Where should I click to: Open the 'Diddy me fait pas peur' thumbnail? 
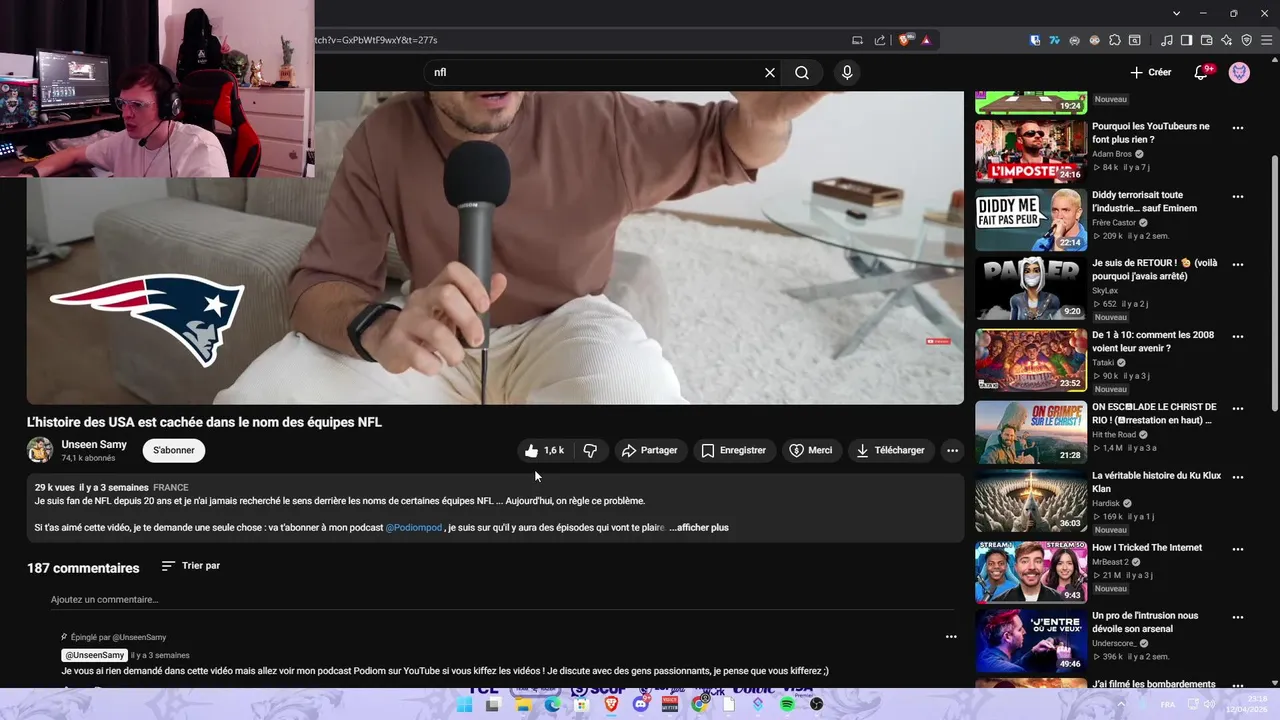pos(1031,220)
